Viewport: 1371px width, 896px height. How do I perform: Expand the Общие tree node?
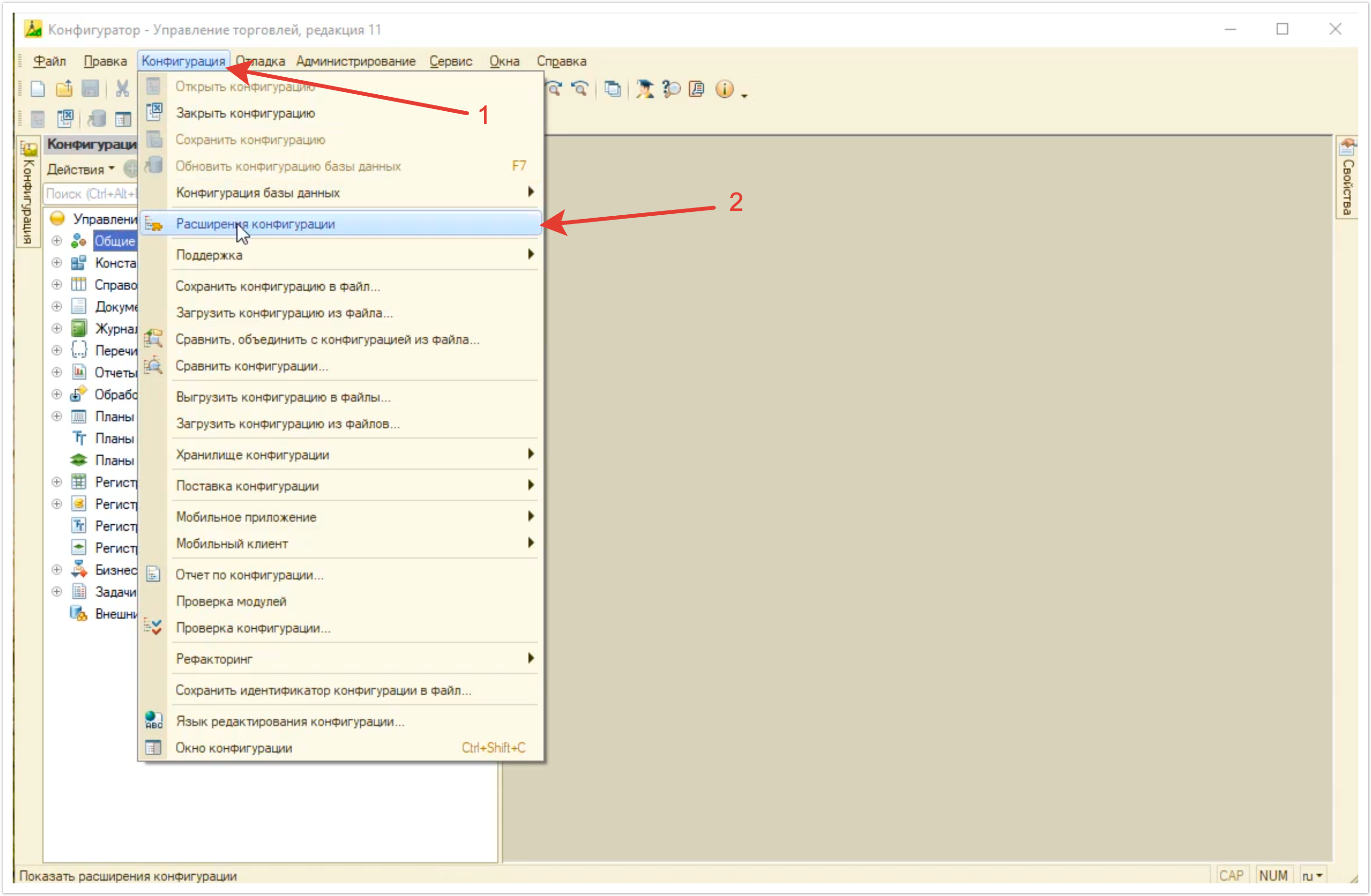(56, 241)
